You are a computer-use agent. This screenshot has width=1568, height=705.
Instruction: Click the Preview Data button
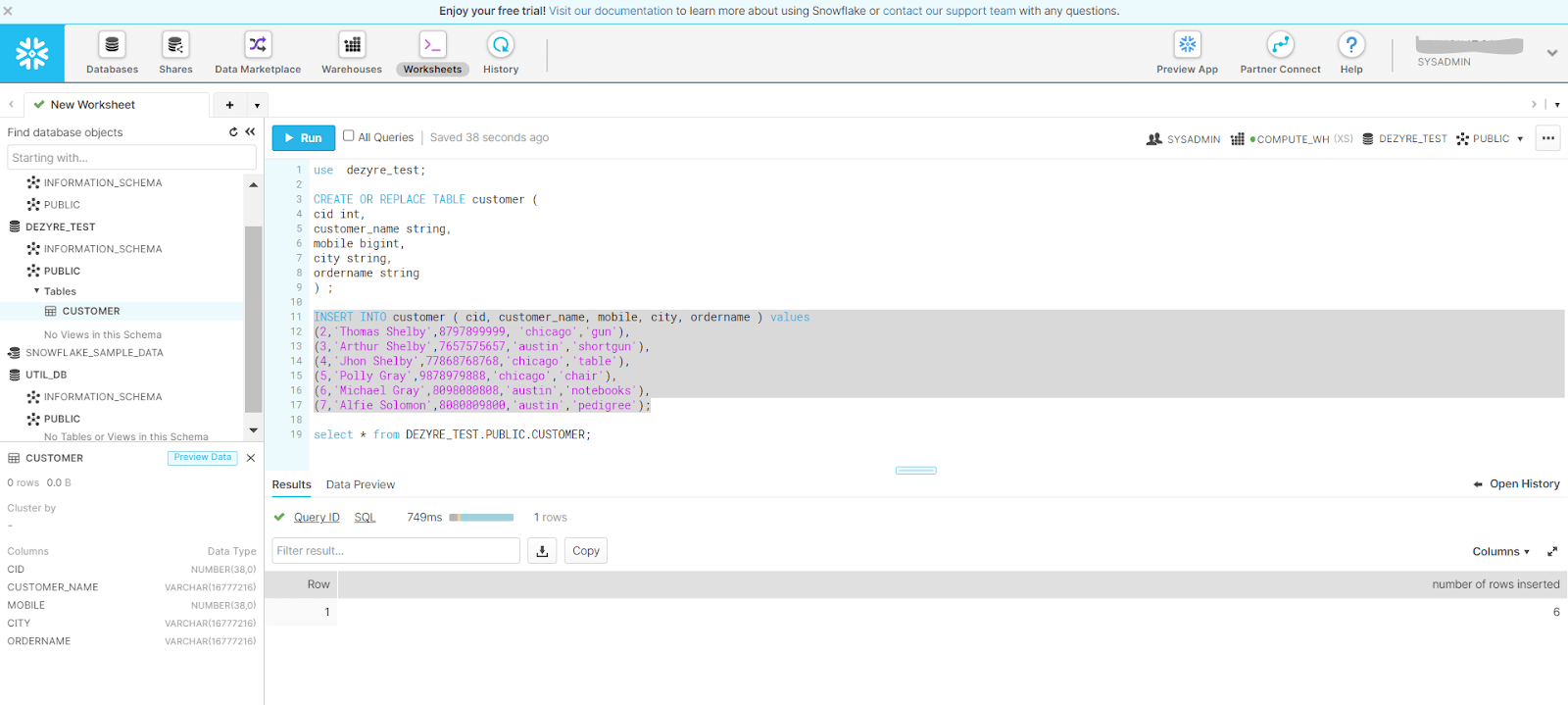[x=203, y=458]
